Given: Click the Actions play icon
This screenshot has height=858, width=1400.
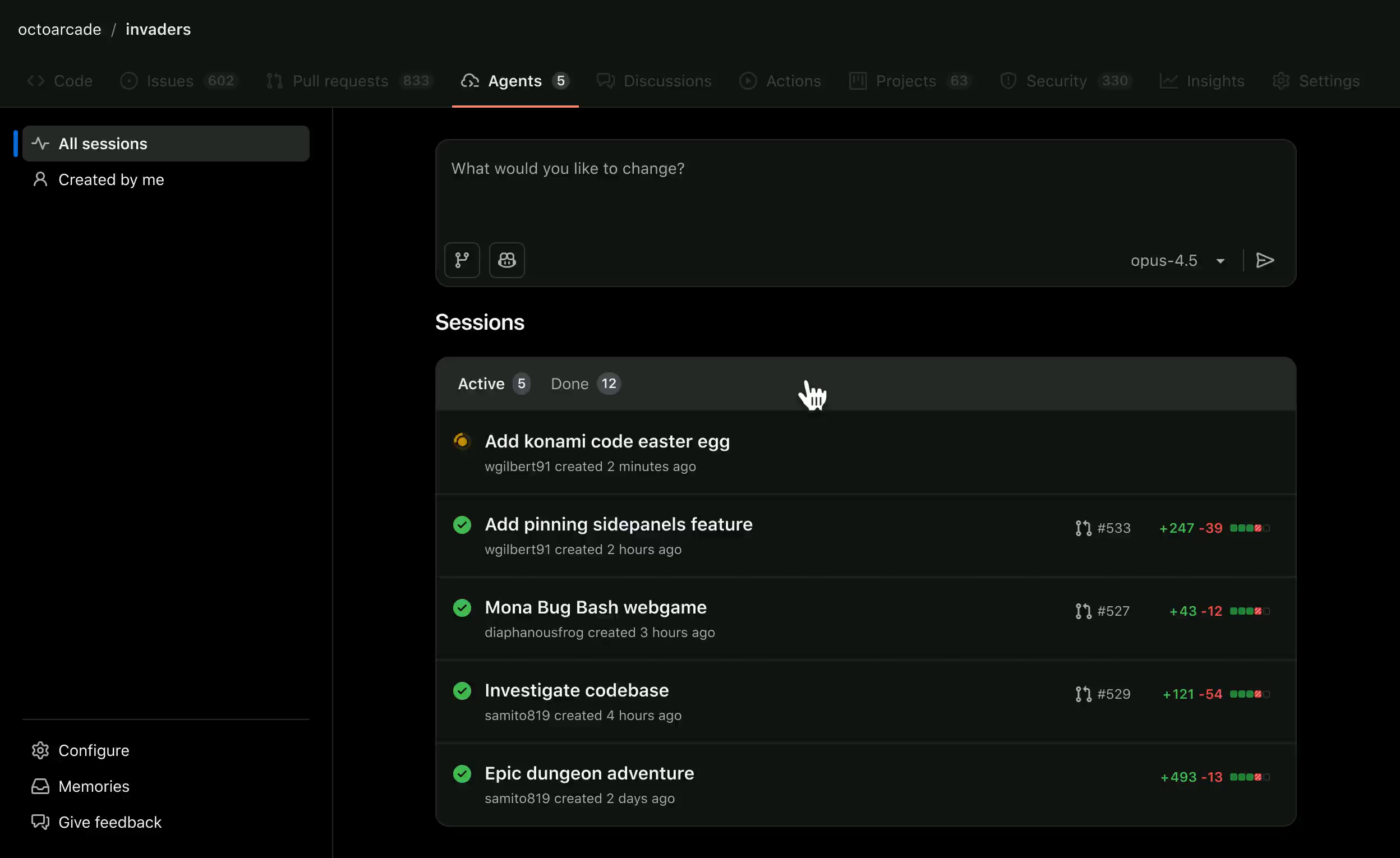Looking at the screenshot, I should 748,81.
